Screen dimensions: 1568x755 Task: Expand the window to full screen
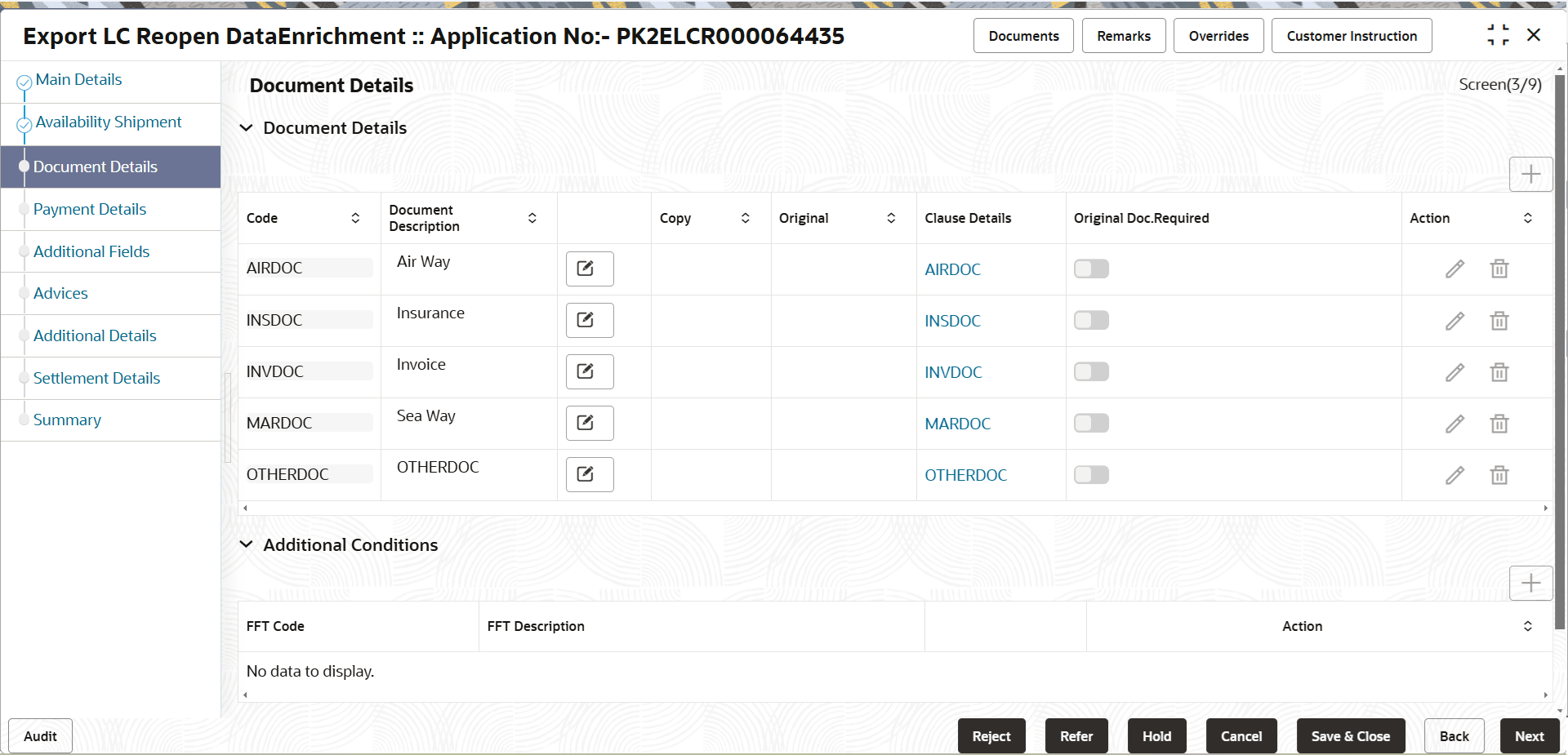click(x=1499, y=35)
